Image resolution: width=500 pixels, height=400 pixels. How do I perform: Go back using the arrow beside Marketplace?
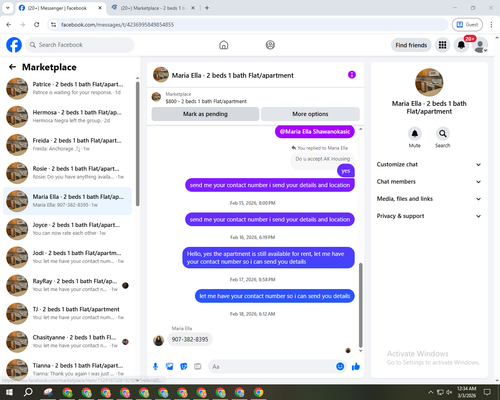pos(12,67)
